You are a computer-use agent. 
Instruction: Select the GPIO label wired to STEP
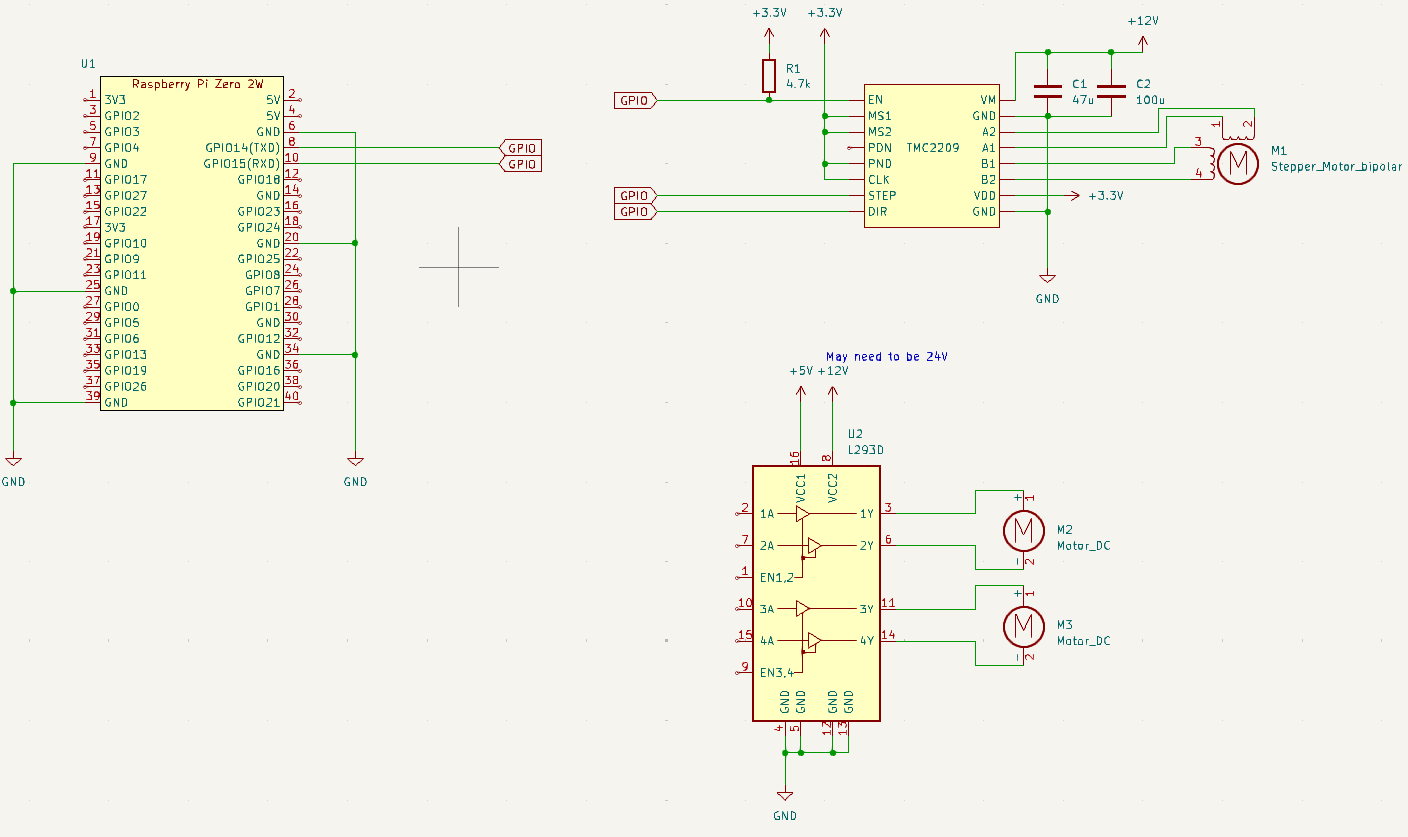(635, 196)
